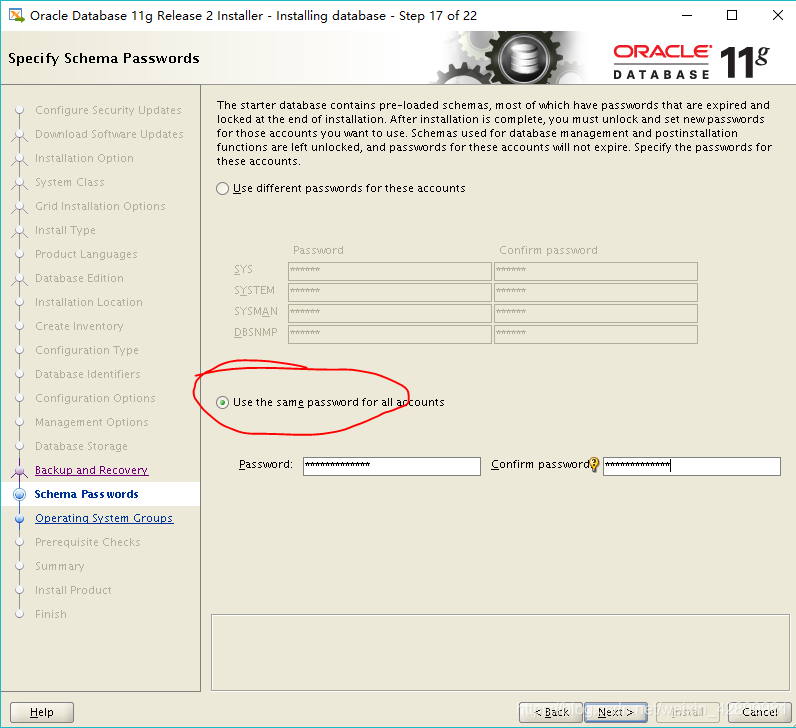
Task: Click the Password input field
Action: [x=391, y=466]
